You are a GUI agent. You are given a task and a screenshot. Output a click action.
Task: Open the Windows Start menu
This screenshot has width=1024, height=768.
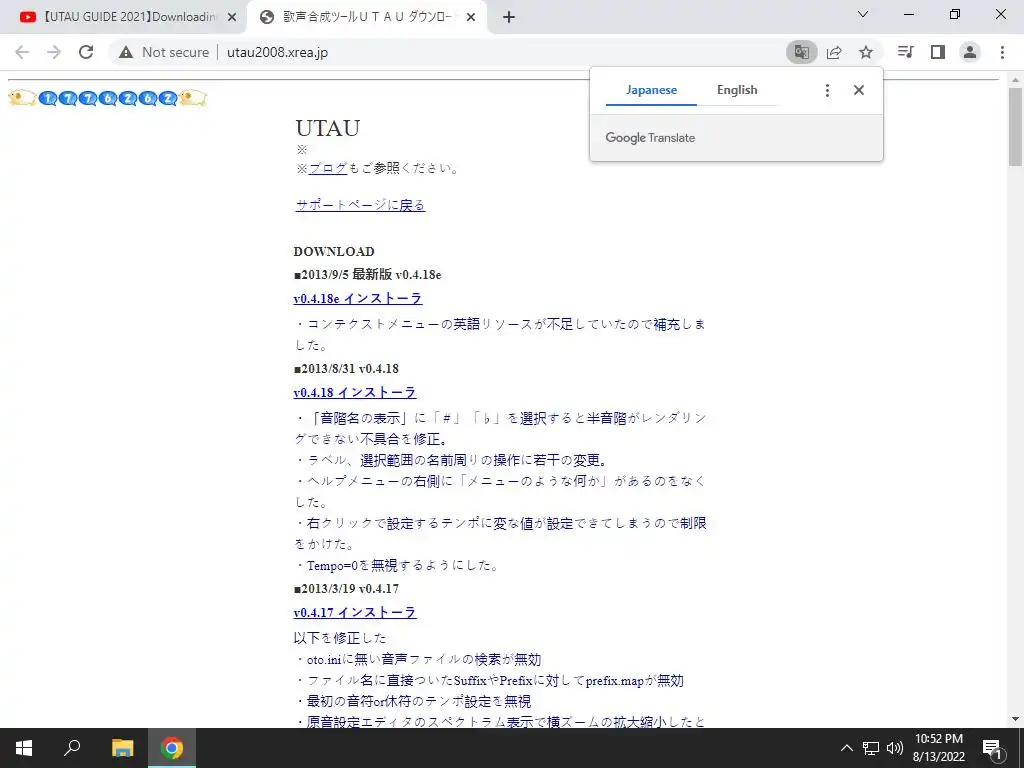[x=24, y=748]
